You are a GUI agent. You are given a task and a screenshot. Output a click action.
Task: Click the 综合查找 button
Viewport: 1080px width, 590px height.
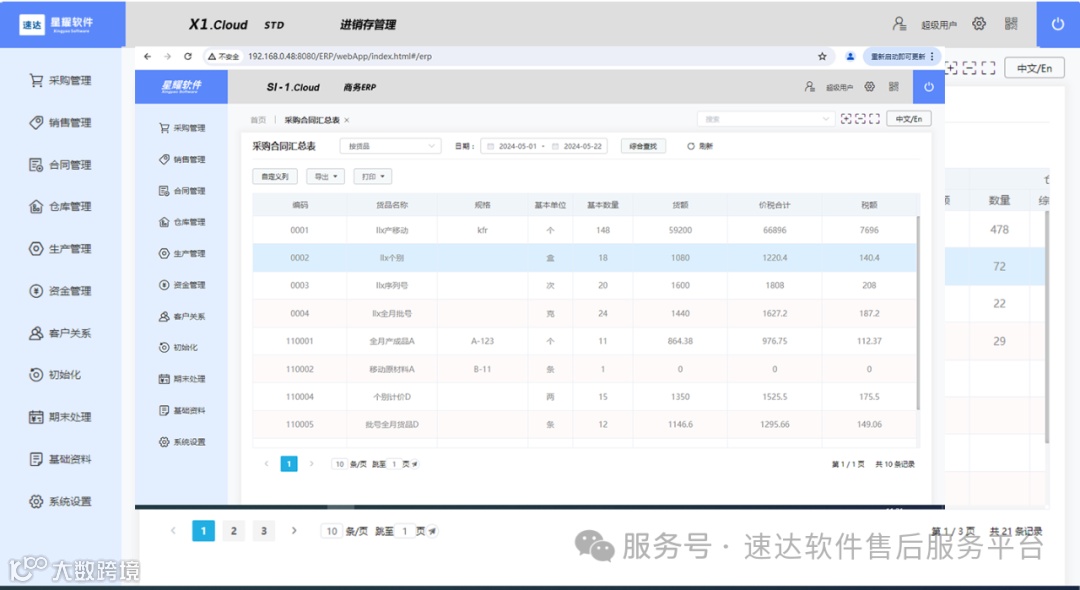[643, 146]
